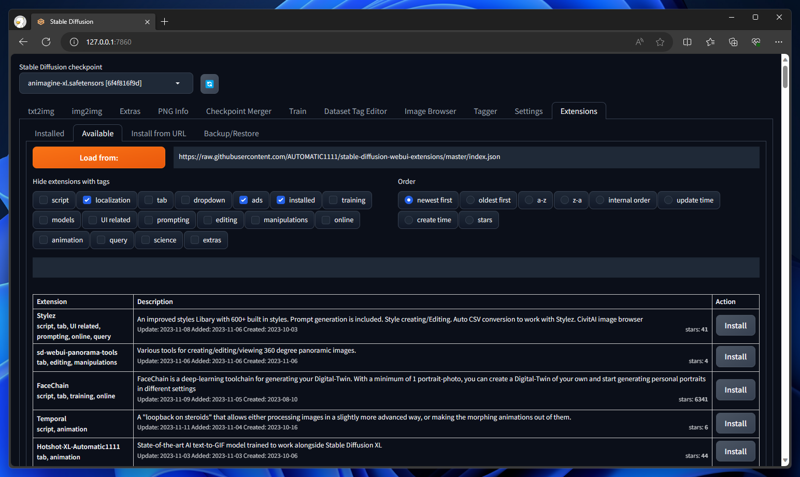Click the read aloud icon
The width and height of the screenshot is (800, 477).
(x=639, y=42)
